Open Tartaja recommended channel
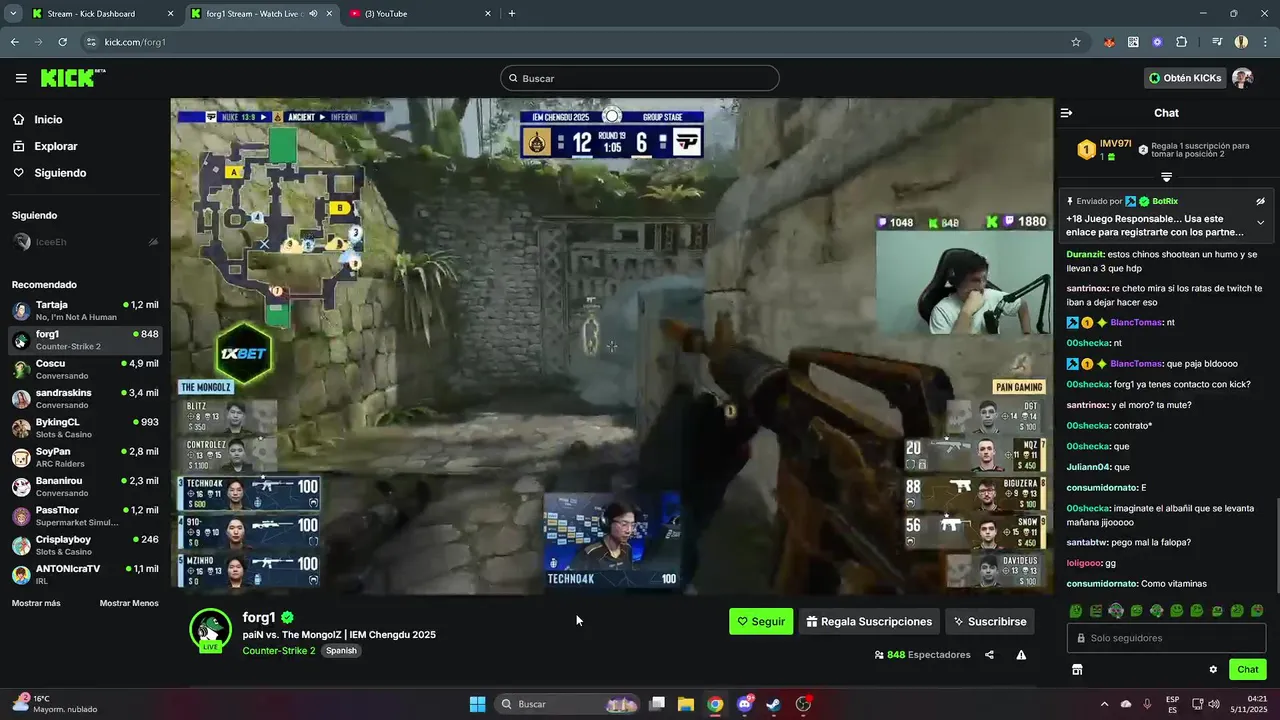 [85, 310]
